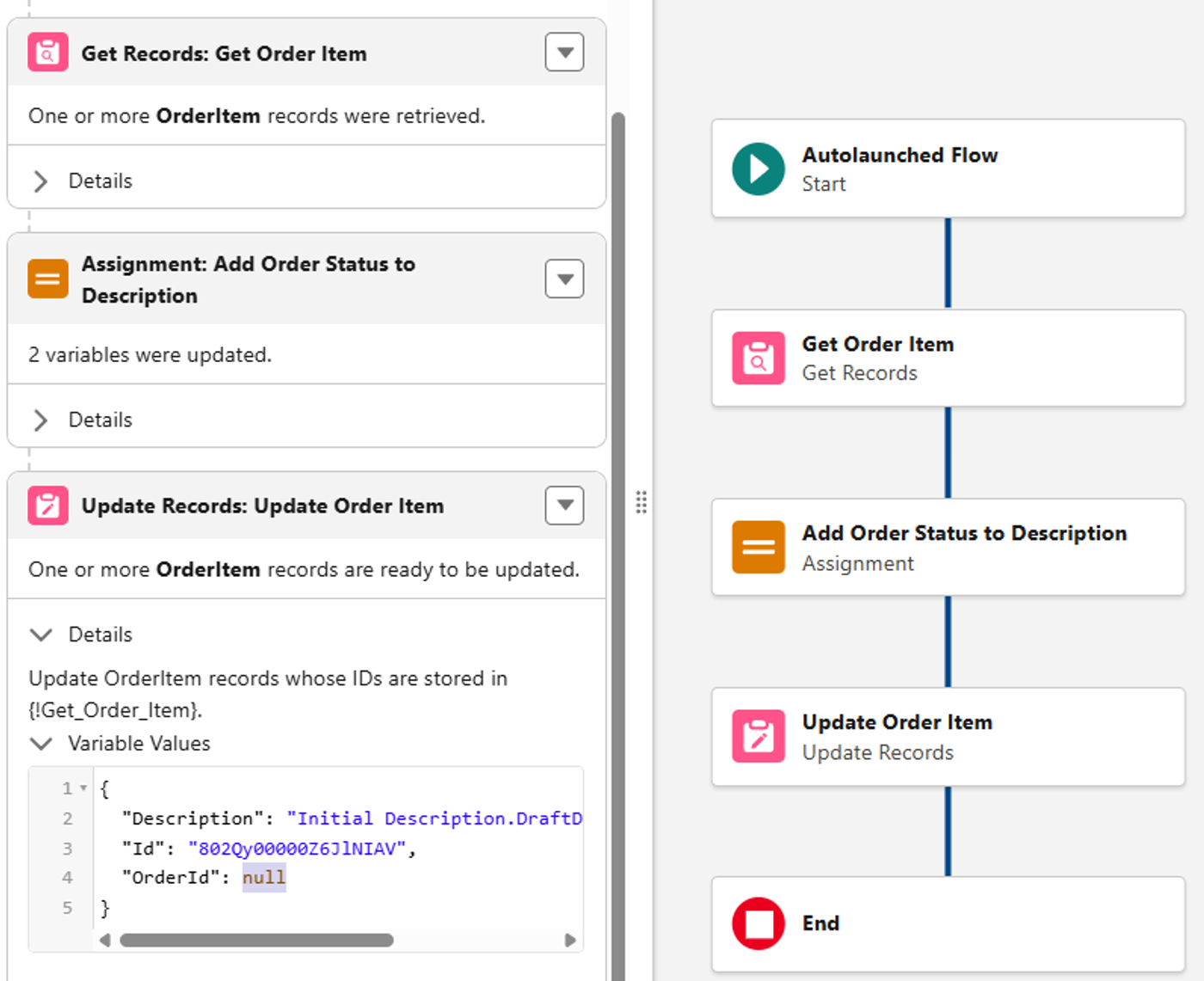
Task: Click the orange Assignment icon in debug panel
Action: click(48, 279)
